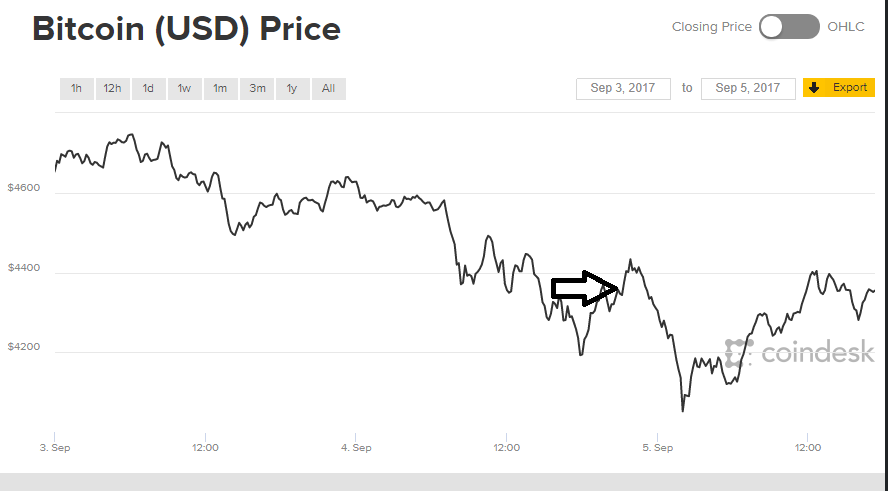The width and height of the screenshot is (888, 491).
Task: Choose the 1w range button
Action: tap(185, 88)
